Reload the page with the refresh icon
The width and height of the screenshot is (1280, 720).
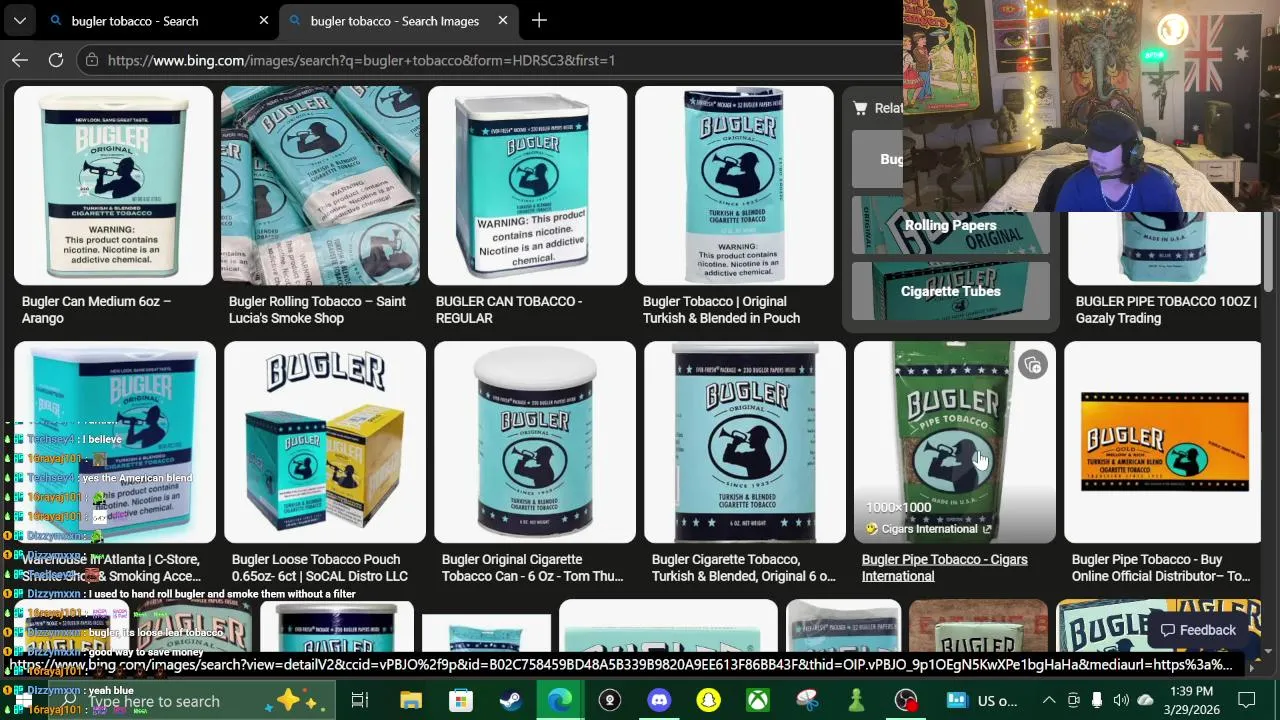(56, 60)
